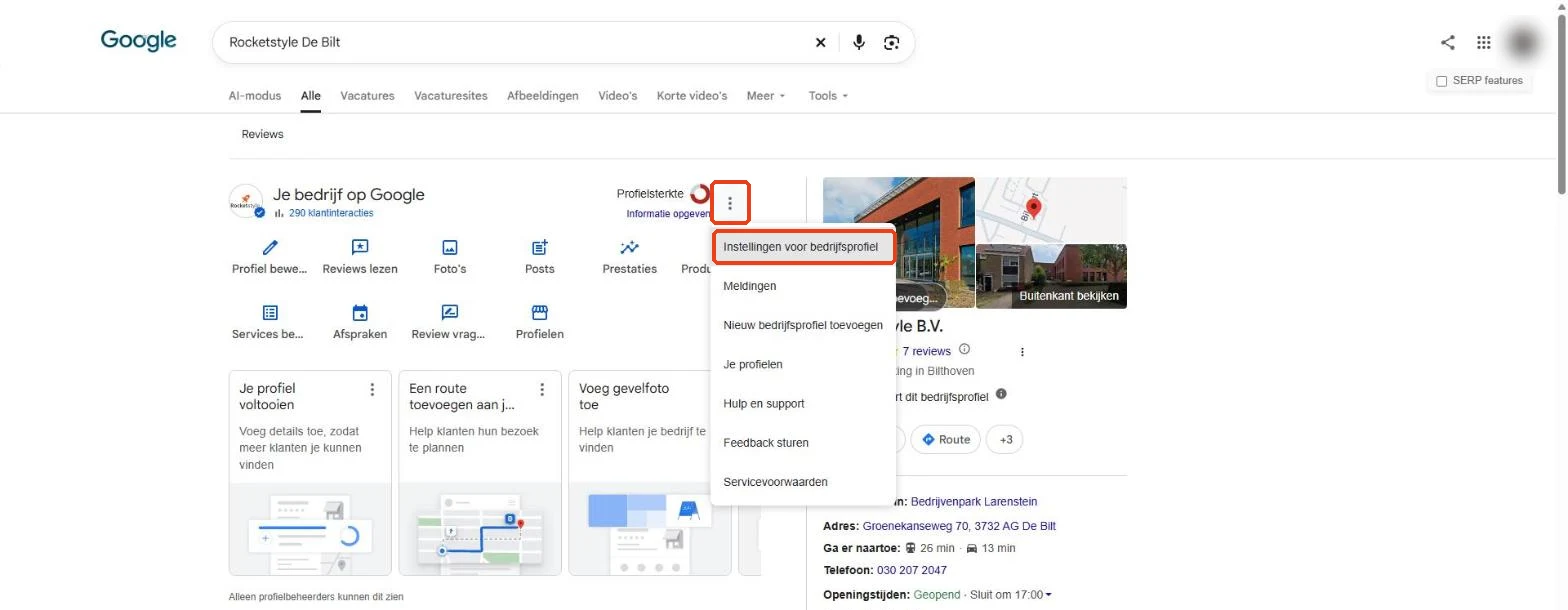Open options on Je profiel voltooien card
The image size is (1568, 610).
click(x=373, y=389)
